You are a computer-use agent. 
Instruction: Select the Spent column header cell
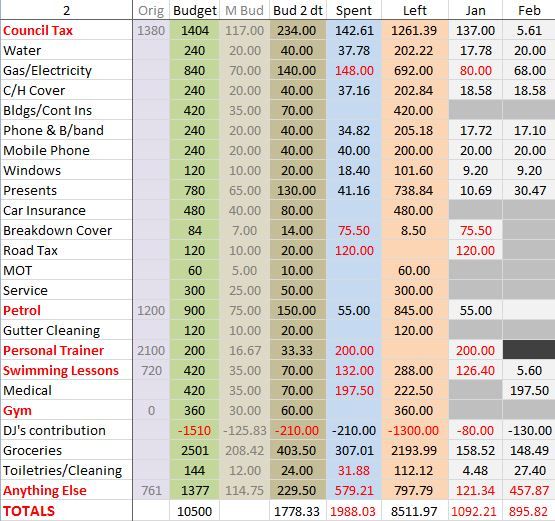(354, 11)
